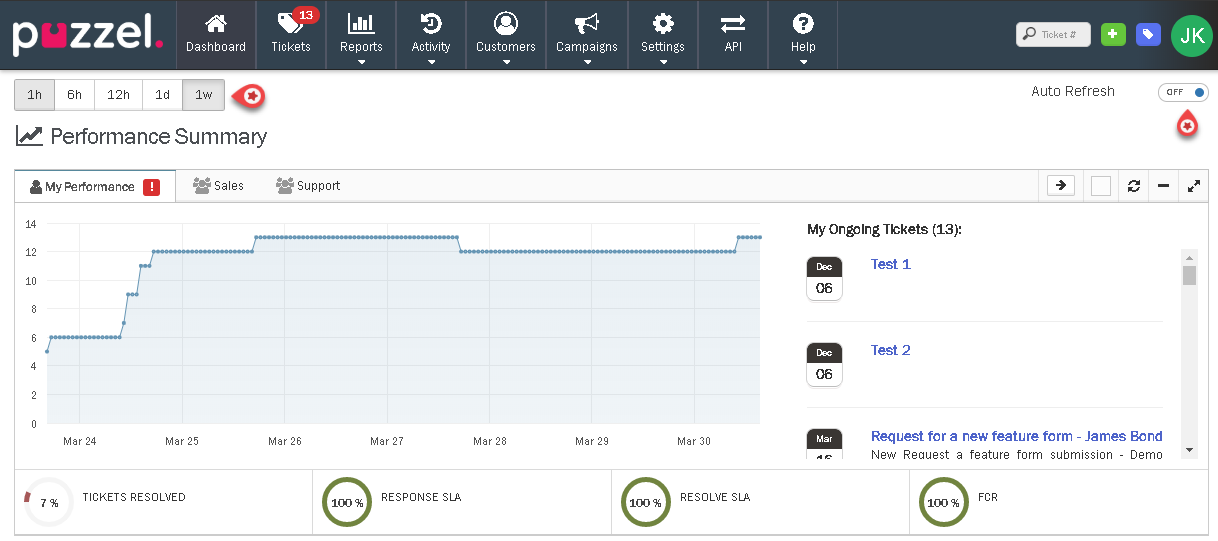
Task: Click the green add new ticket icon
Action: [x=1113, y=35]
